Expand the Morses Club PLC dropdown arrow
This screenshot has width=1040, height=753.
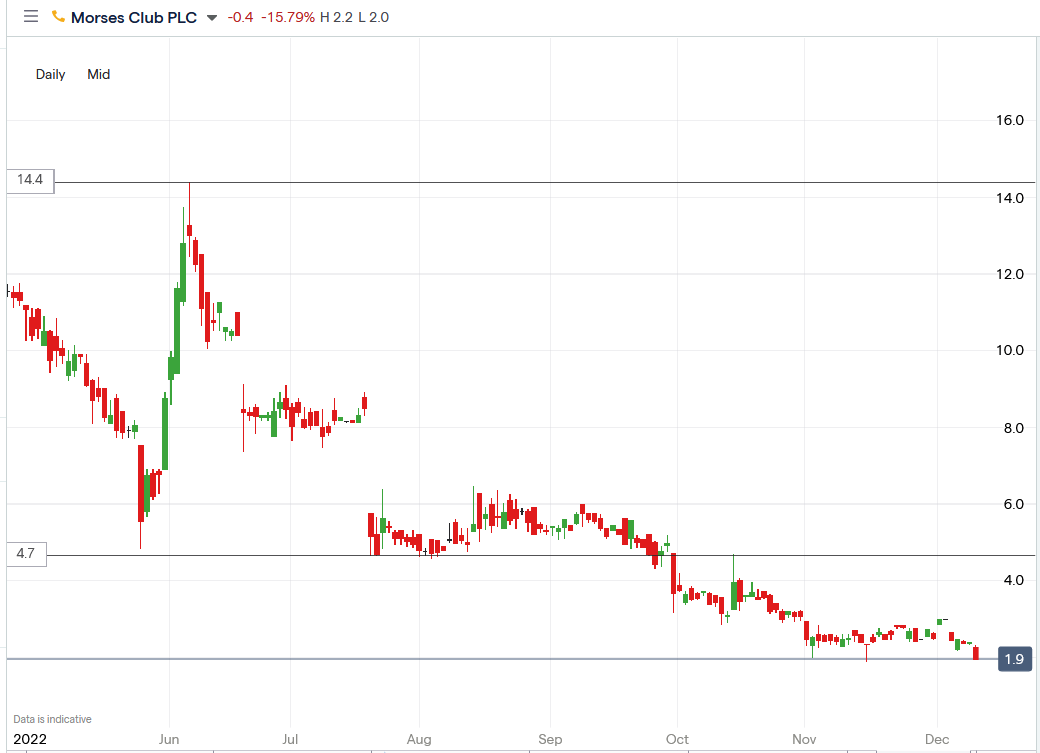click(212, 18)
